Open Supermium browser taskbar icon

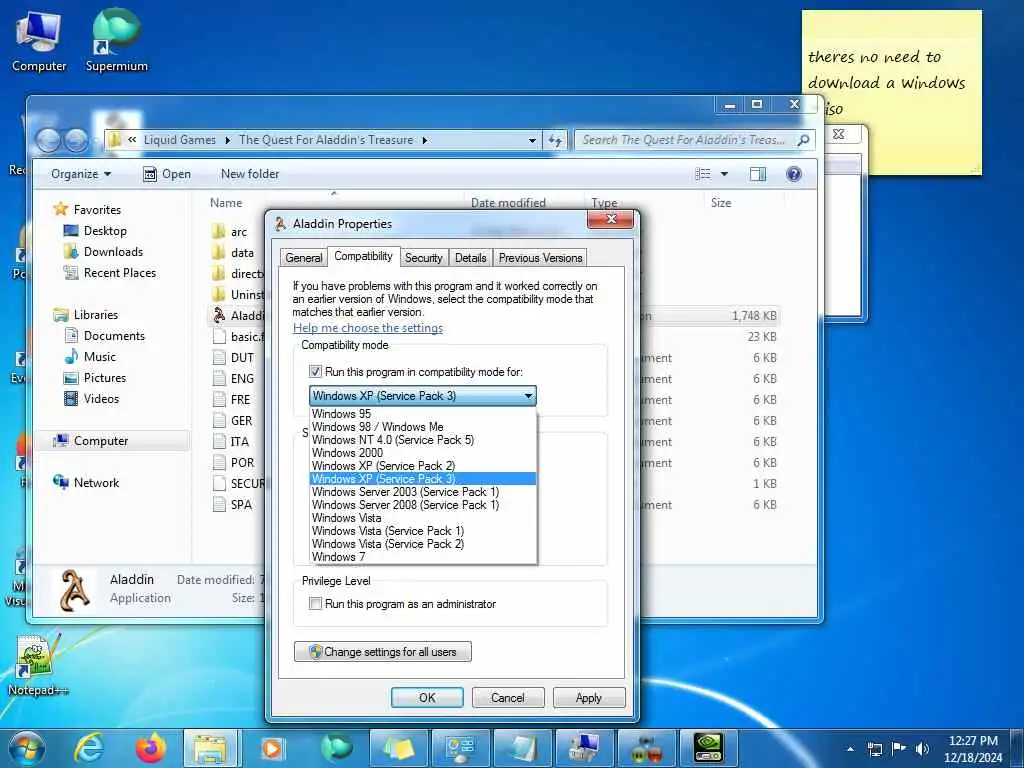336,748
